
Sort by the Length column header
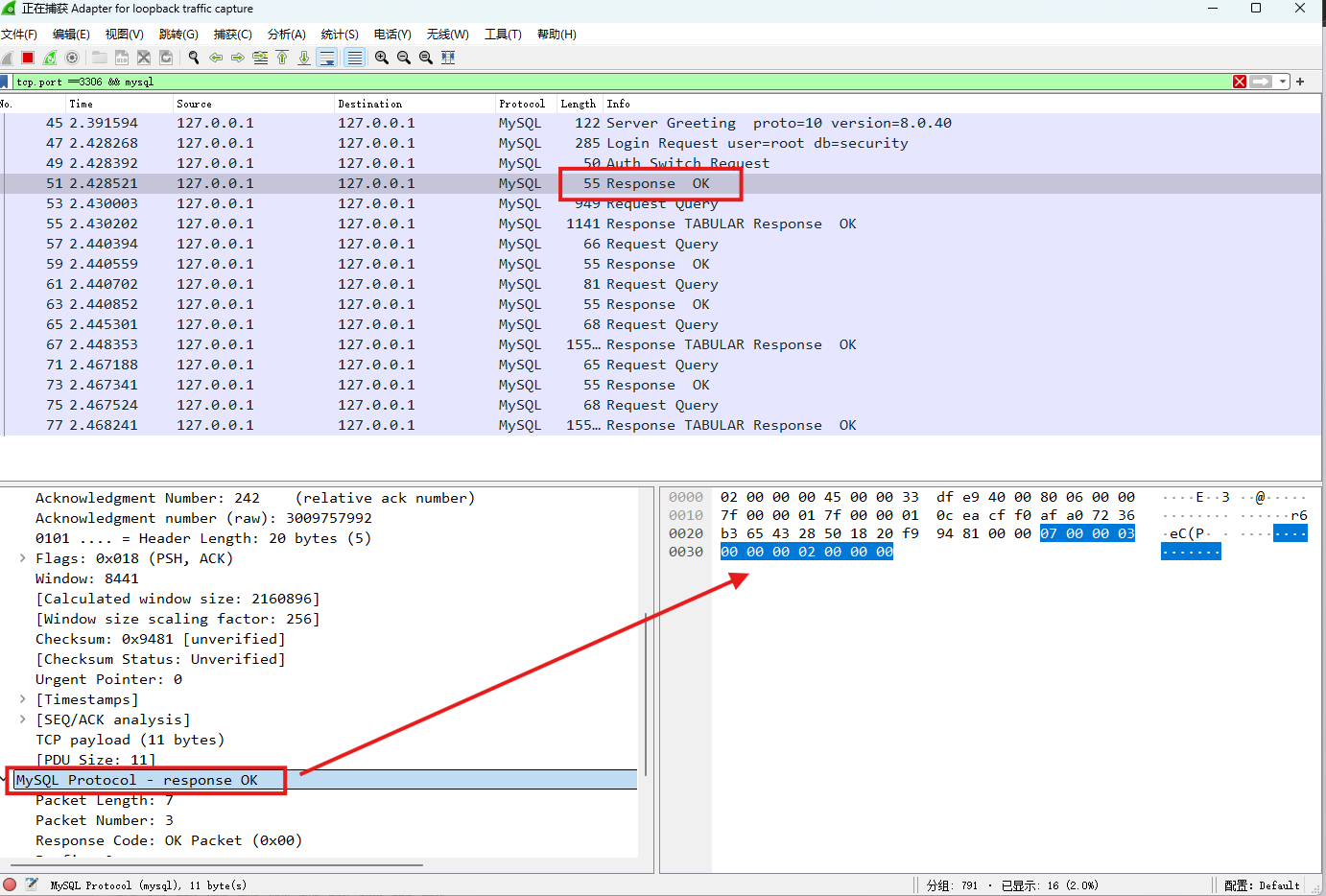coord(580,104)
